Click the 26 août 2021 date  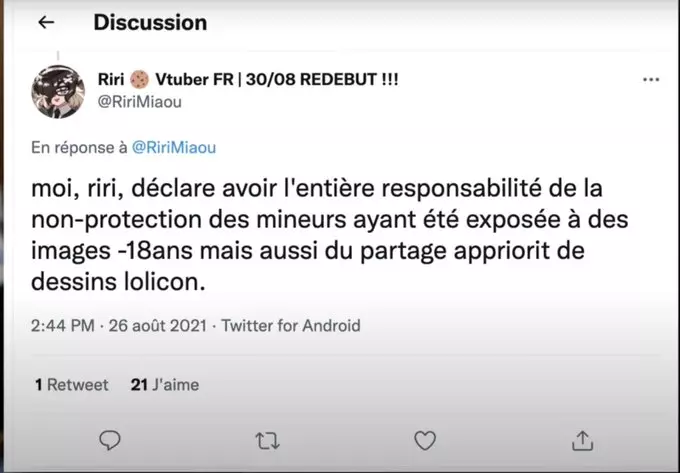coord(158,326)
